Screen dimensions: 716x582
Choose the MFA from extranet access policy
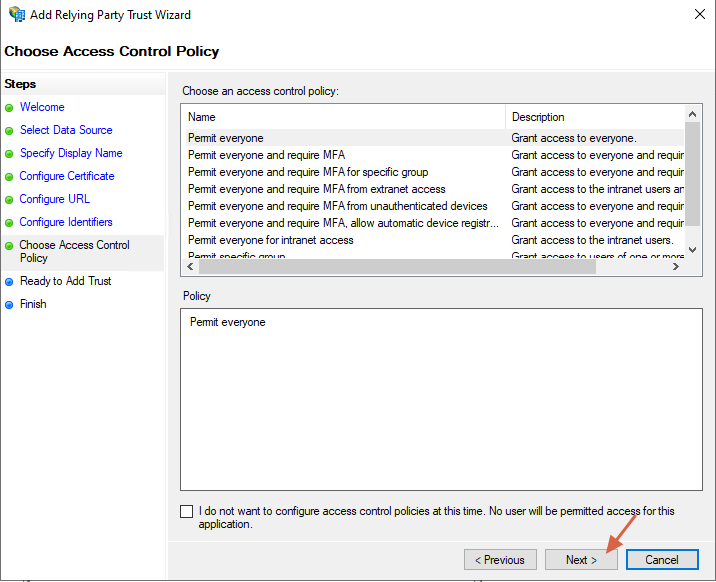[433, 189]
